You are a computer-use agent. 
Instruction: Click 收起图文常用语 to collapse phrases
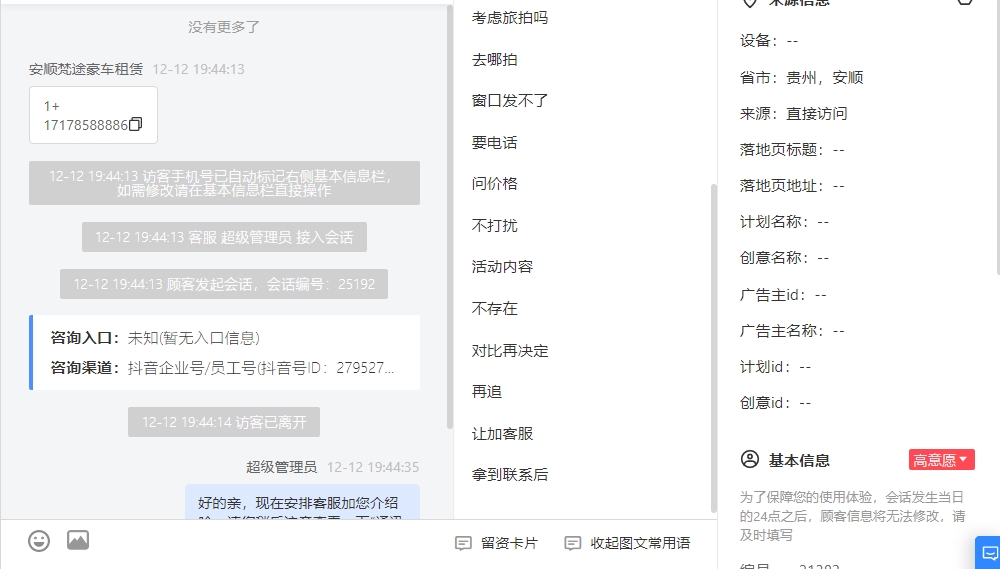point(628,543)
